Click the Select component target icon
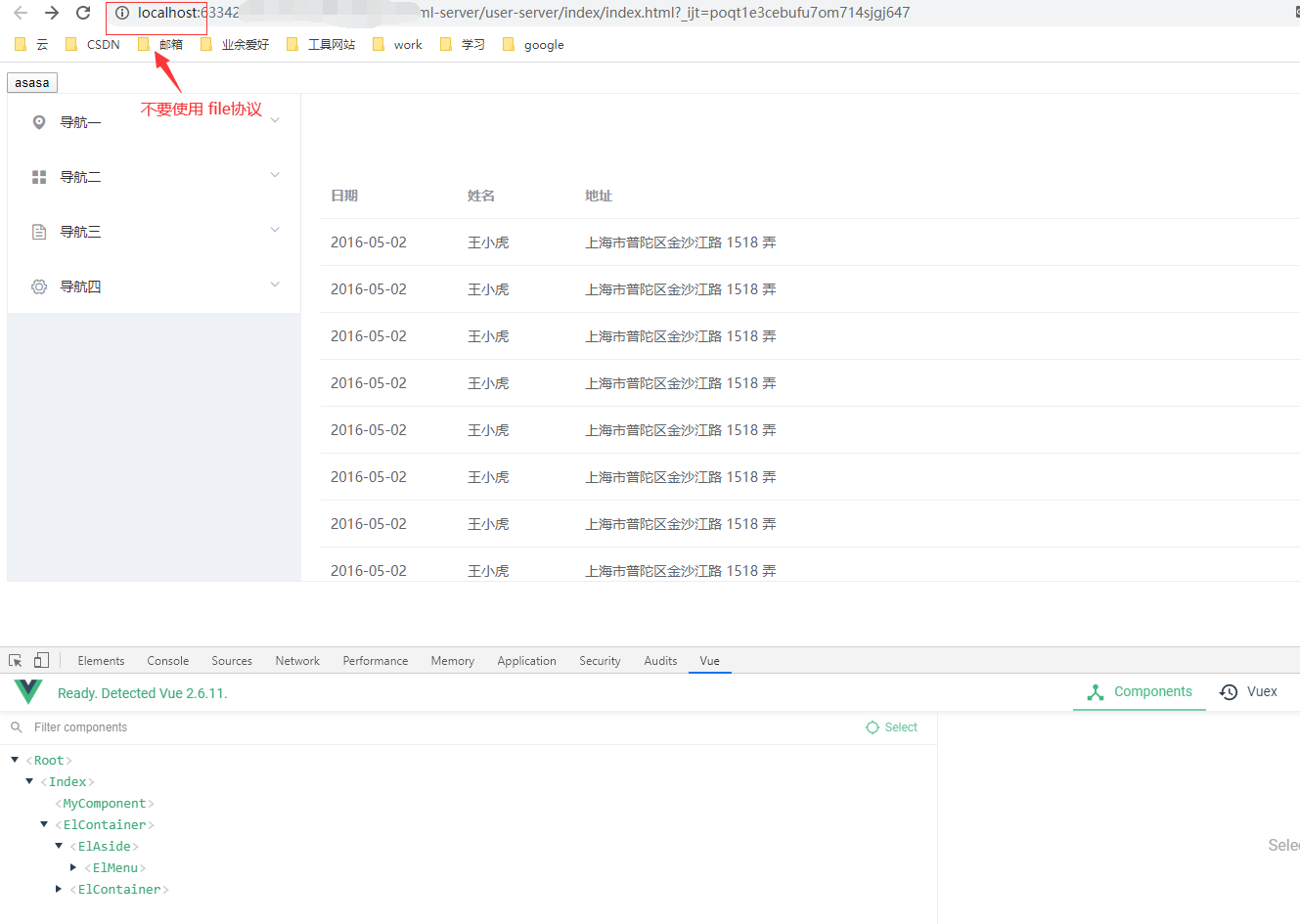The image size is (1300, 924). pos(873,727)
